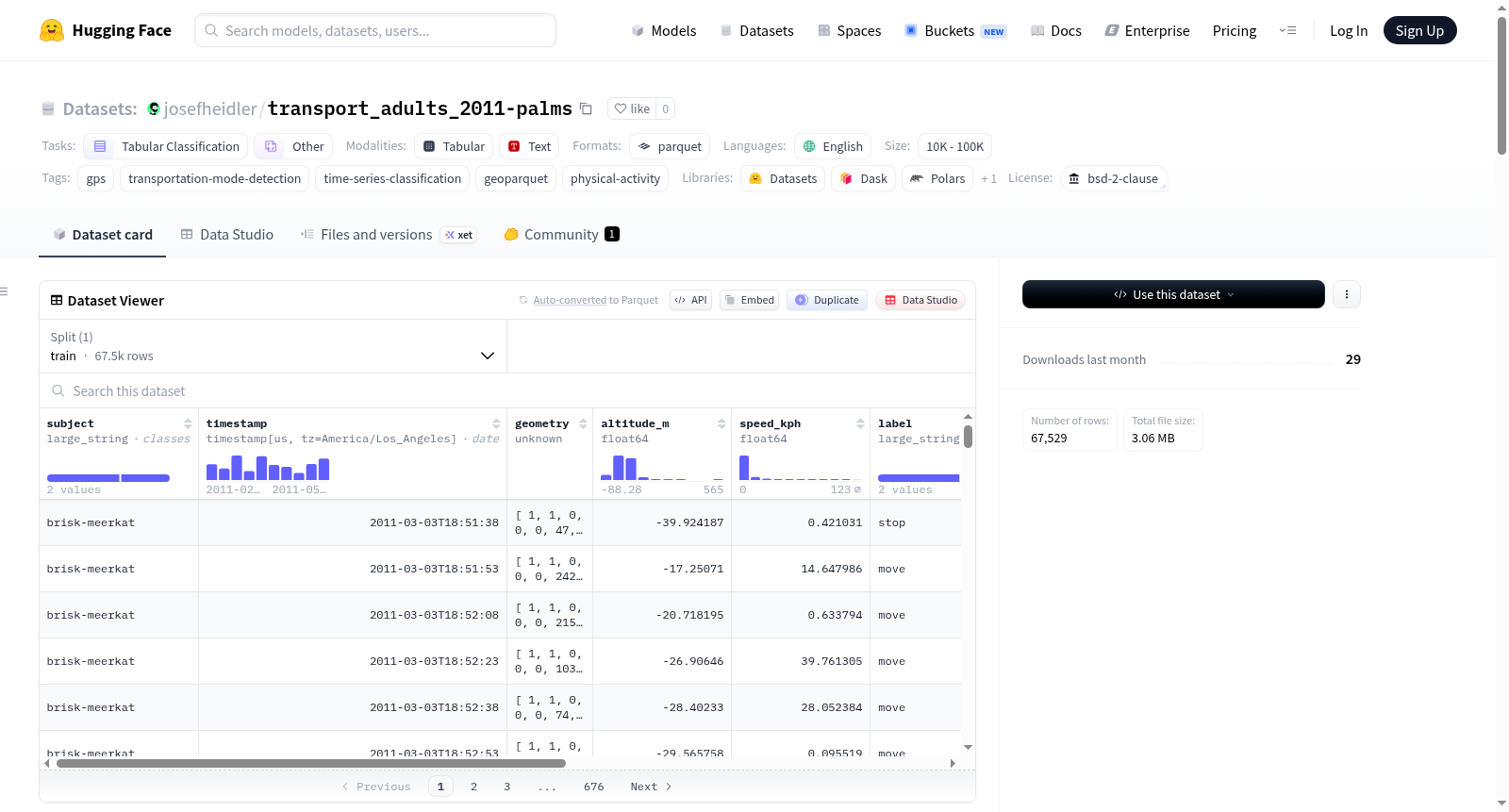Select the bsd-2-clause license tag
This screenshot has width=1509, height=812.
coord(1114,178)
